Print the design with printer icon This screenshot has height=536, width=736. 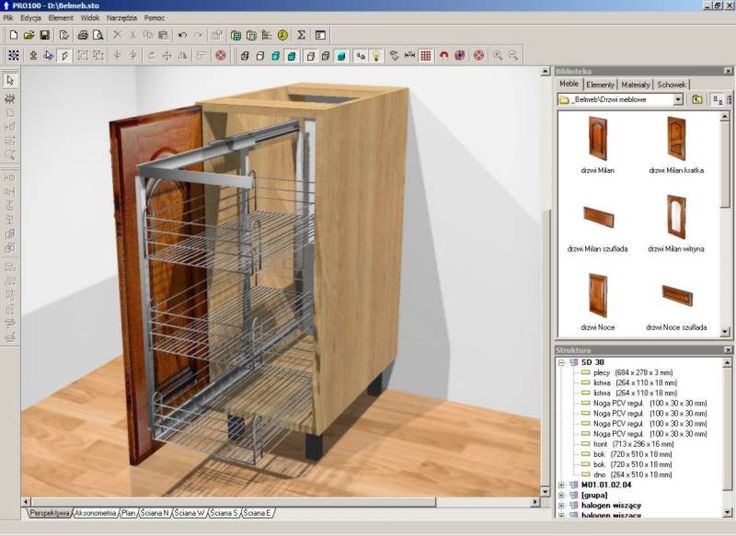click(x=83, y=35)
